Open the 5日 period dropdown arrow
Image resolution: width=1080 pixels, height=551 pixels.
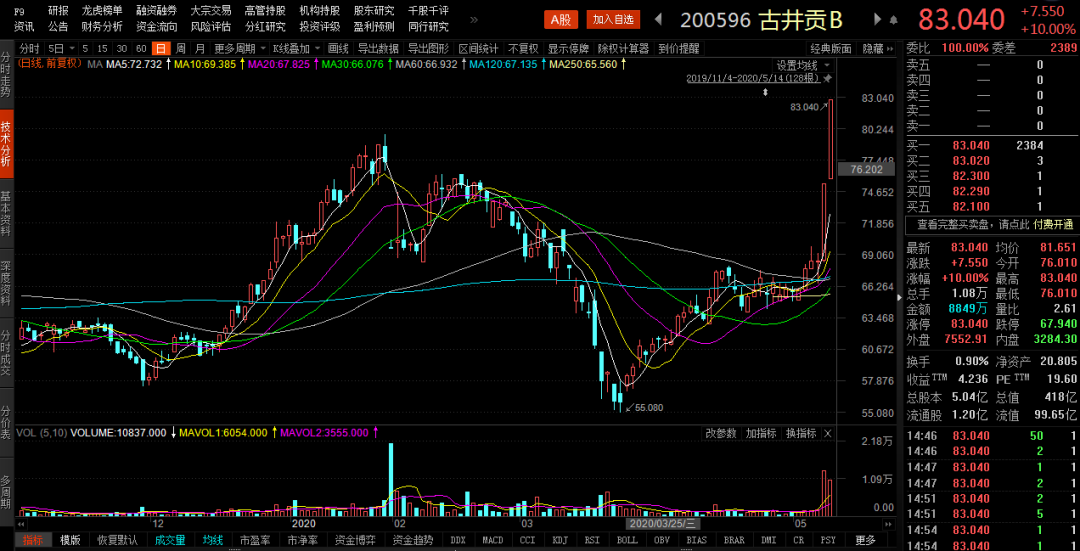71,49
